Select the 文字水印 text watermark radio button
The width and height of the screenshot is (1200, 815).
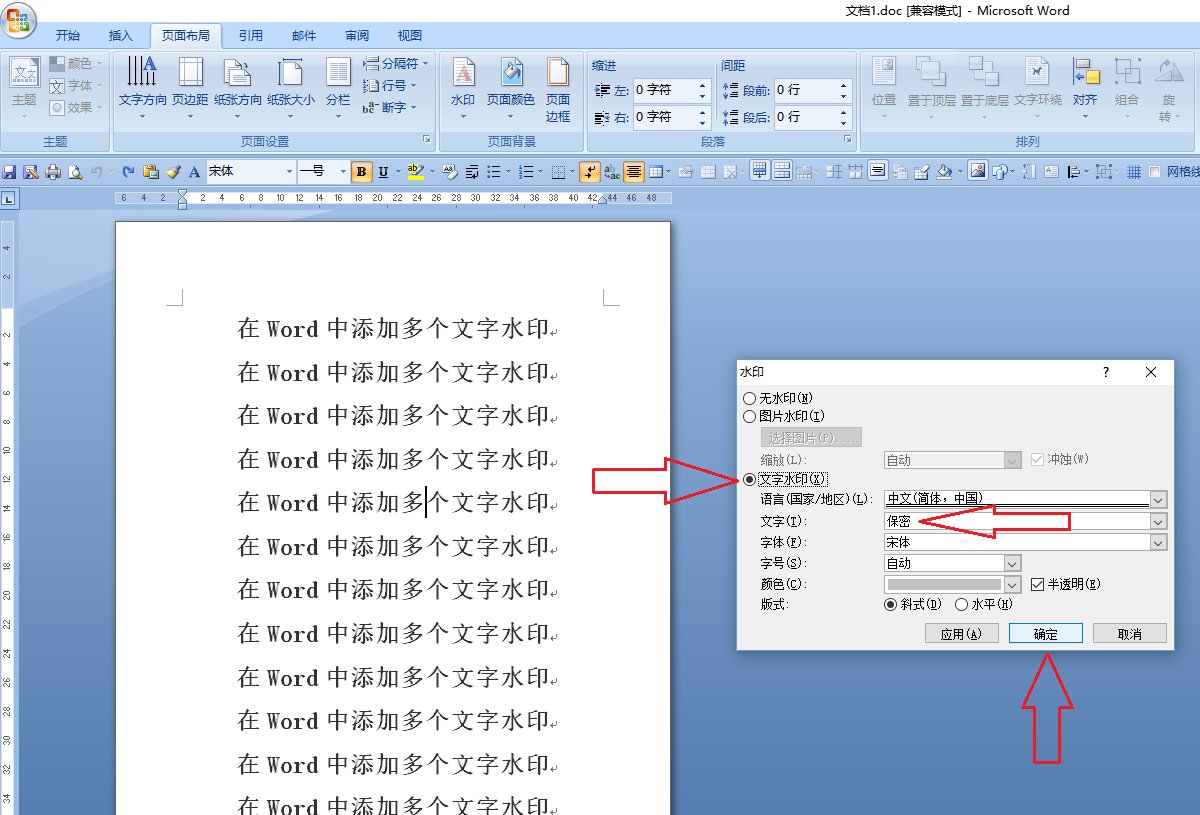coord(749,479)
